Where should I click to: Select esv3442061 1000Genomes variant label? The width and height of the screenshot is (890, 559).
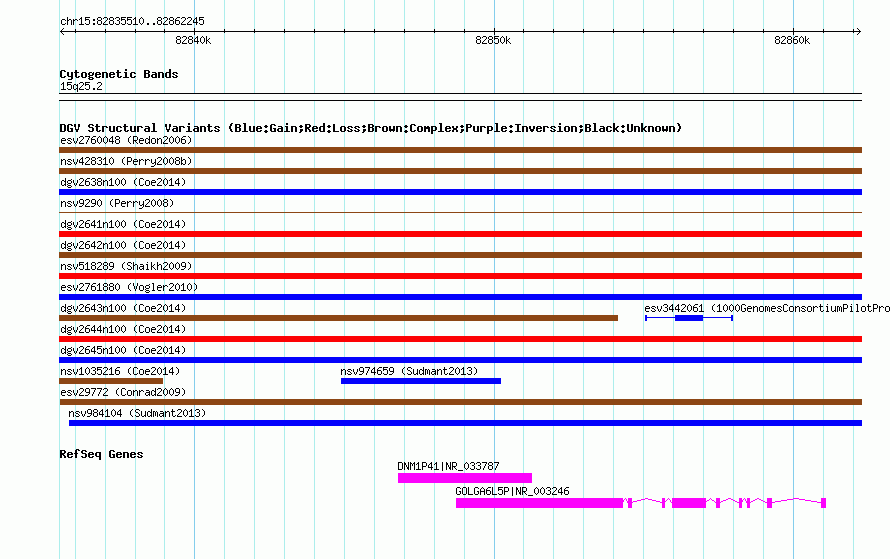coord(767,308)
